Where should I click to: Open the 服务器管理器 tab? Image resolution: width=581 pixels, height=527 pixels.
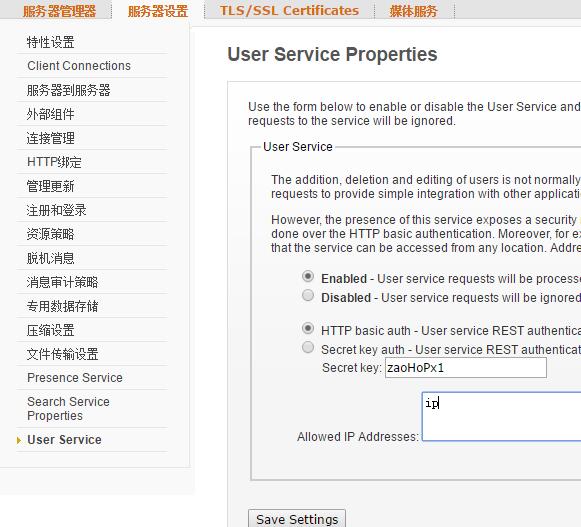(x=59, y=11)
